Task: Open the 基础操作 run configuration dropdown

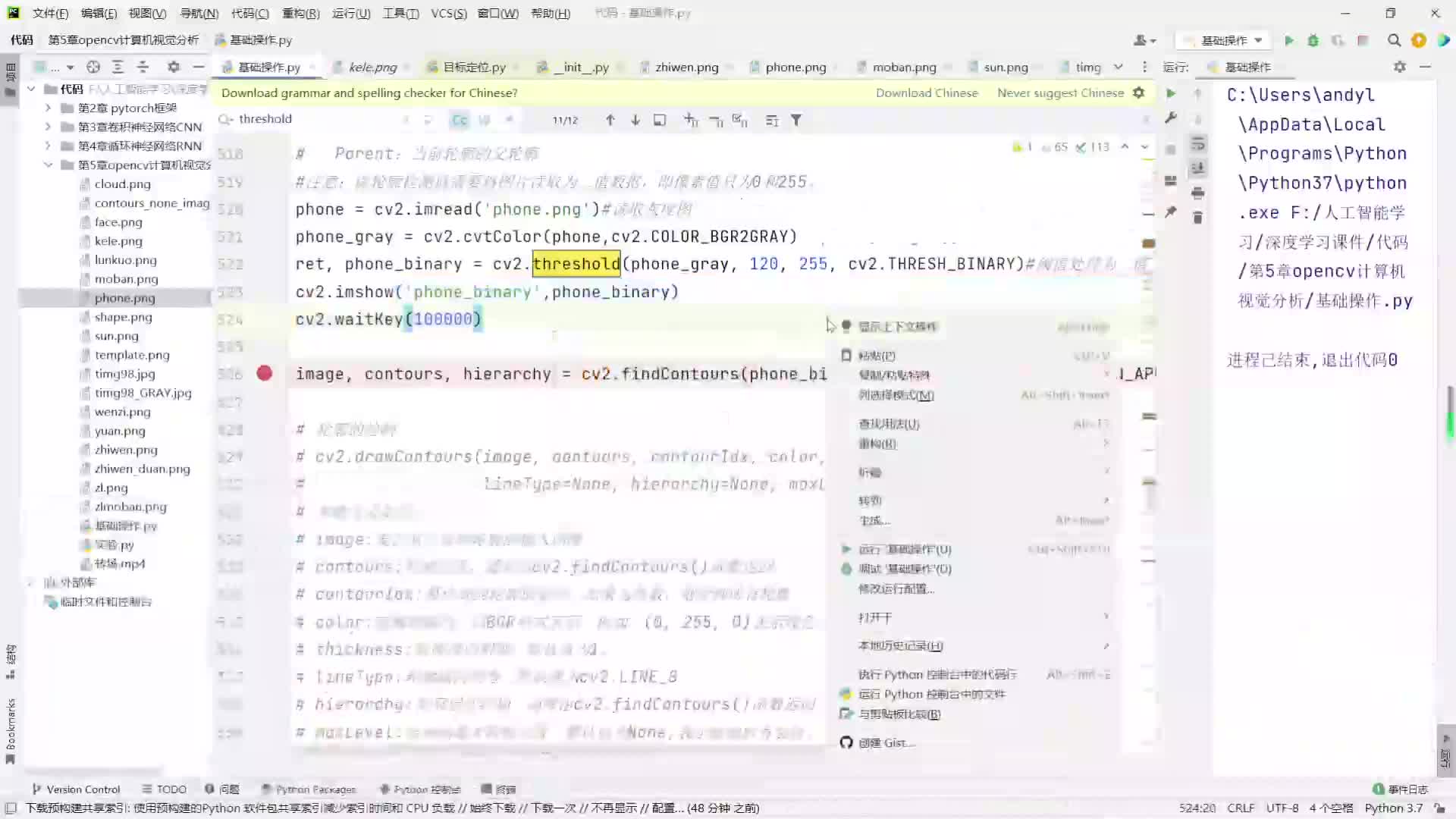Action: pos(1225,40)
